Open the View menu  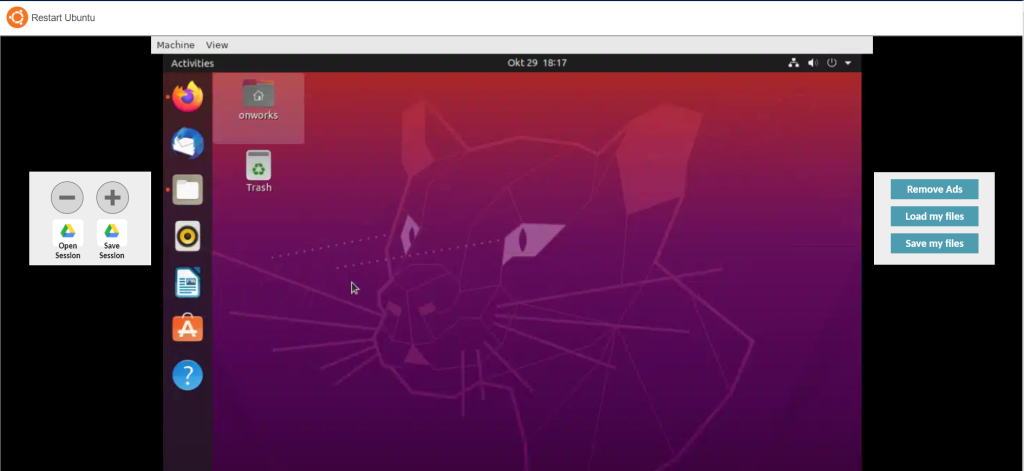tap(217, 45)
